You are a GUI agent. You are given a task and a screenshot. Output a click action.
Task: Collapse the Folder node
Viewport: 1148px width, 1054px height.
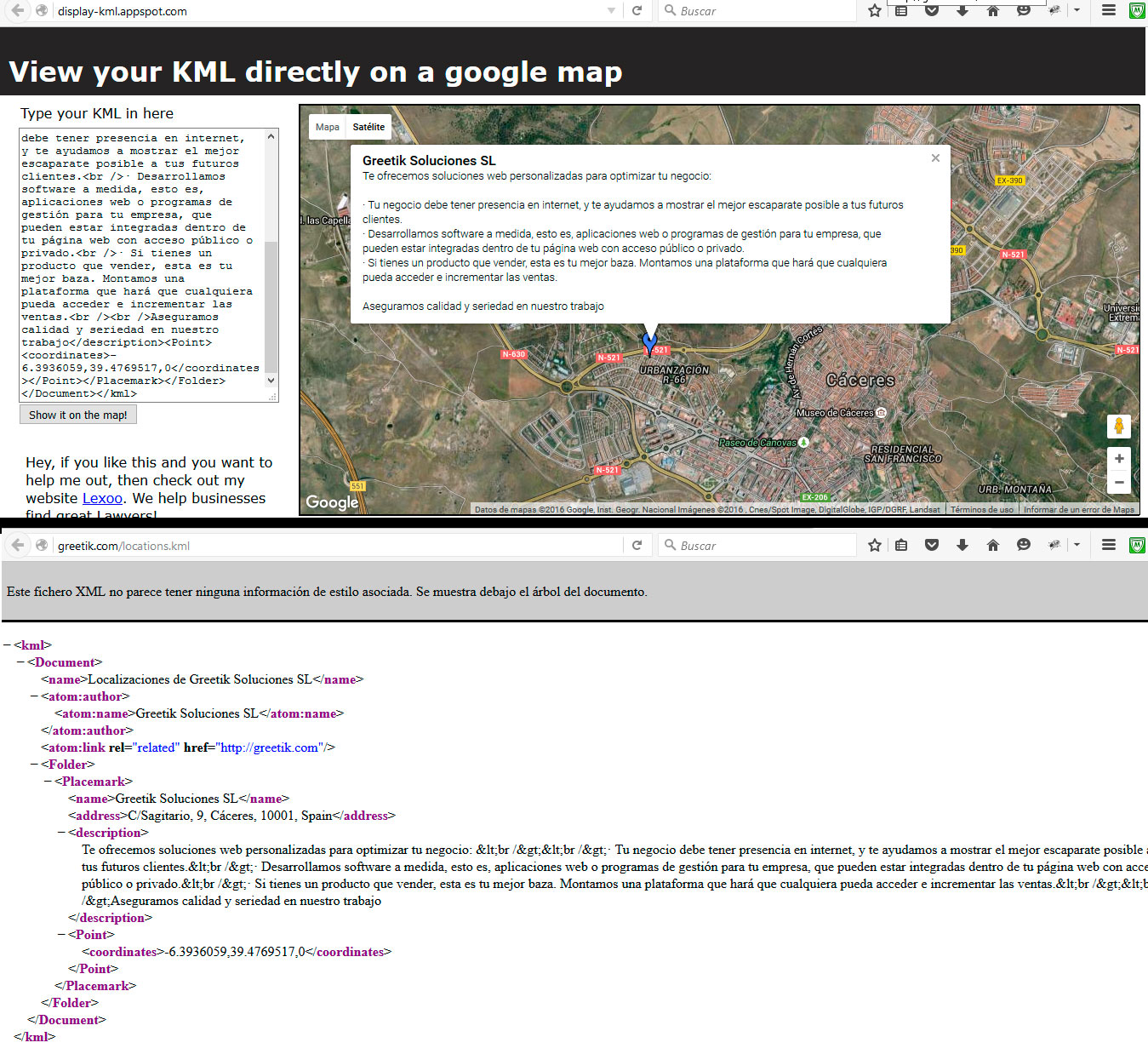[34, 765]
